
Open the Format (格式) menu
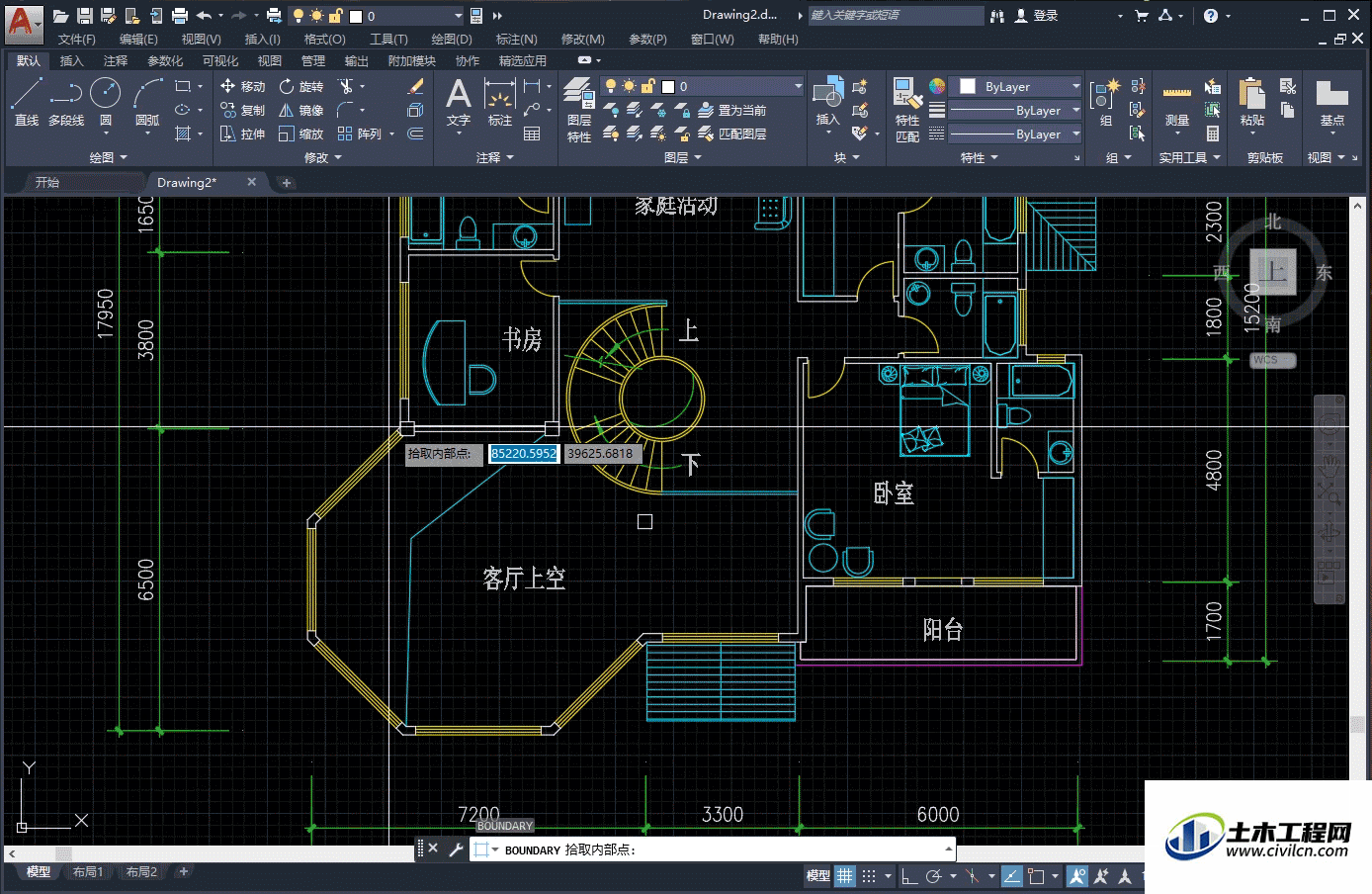point(324,39)
